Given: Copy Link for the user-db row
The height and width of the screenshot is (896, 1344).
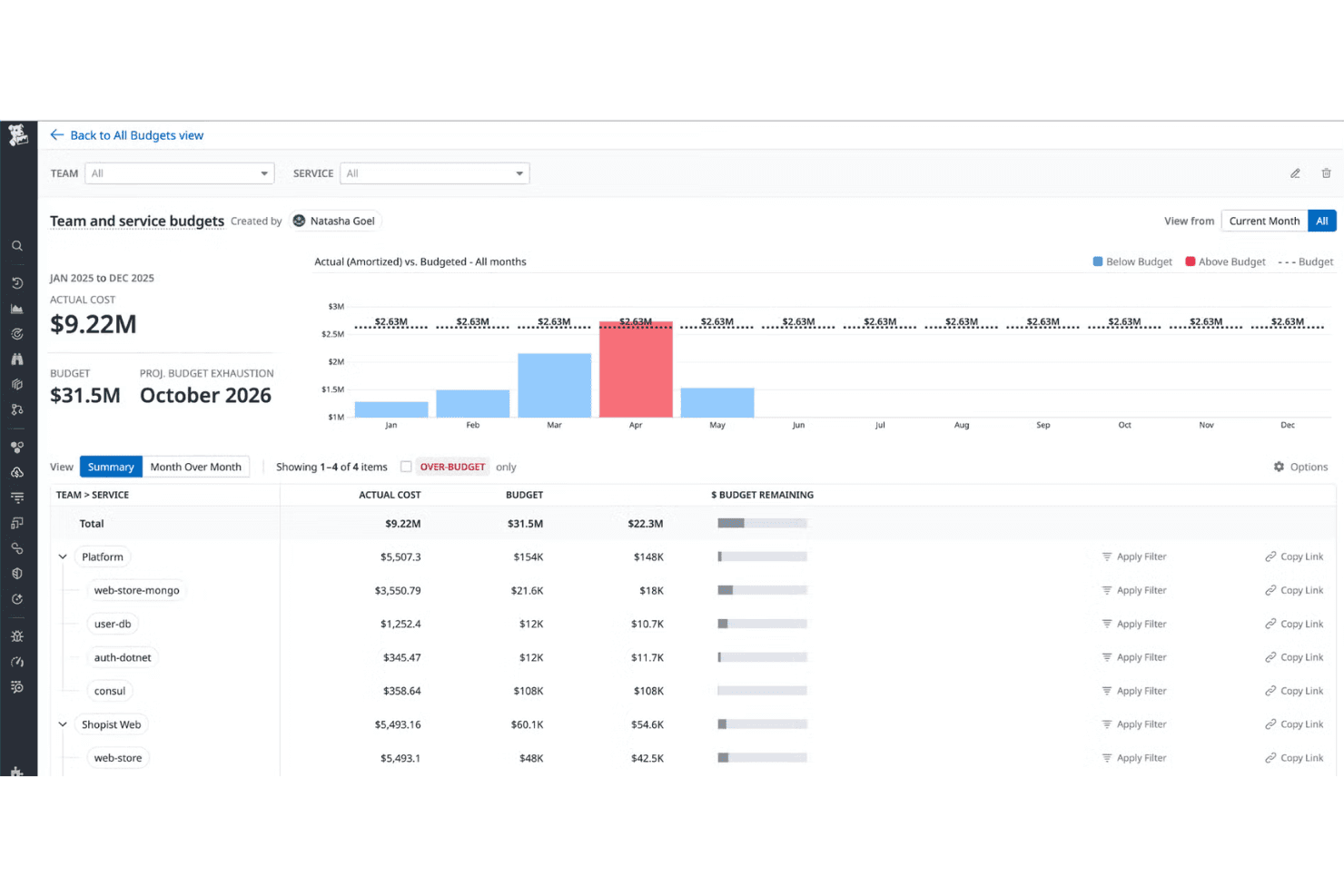Looking at the screenshot, I should (x=1294, y=624).
